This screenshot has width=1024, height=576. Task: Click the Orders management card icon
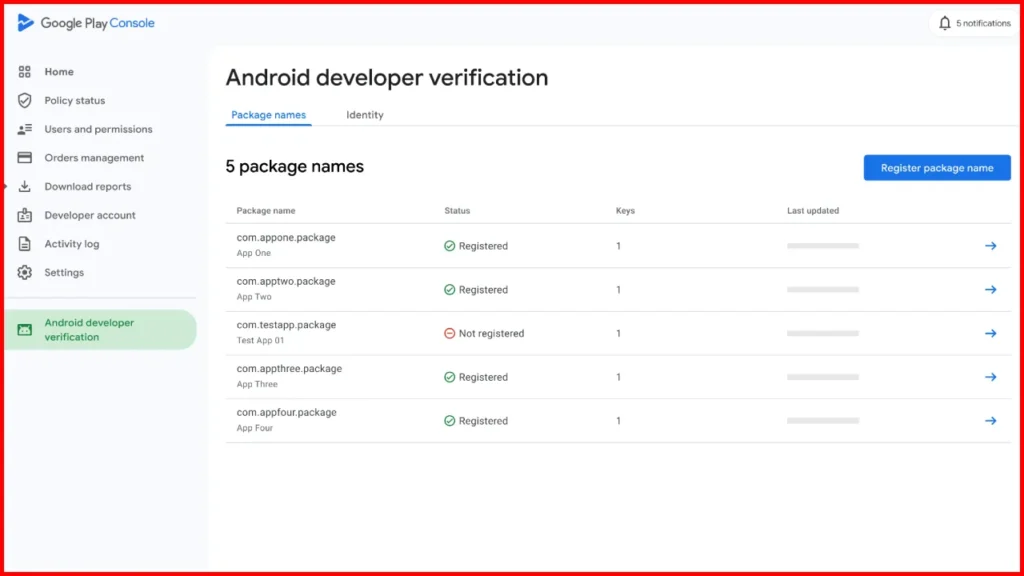[x=25, y=158]
